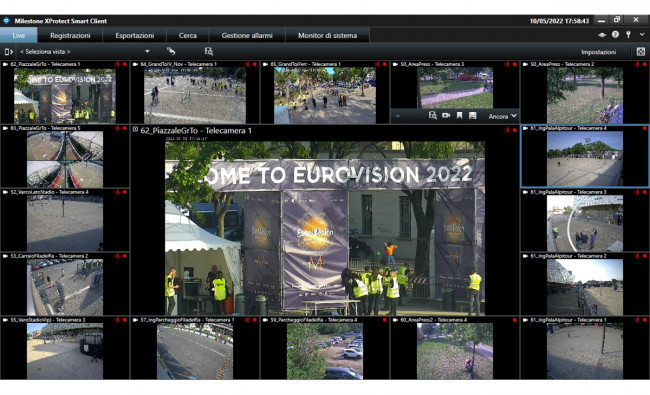Expand the Ancora menu on camera toolbar
The width and height of the screenshot is (650, 395).
coord(502,116)
